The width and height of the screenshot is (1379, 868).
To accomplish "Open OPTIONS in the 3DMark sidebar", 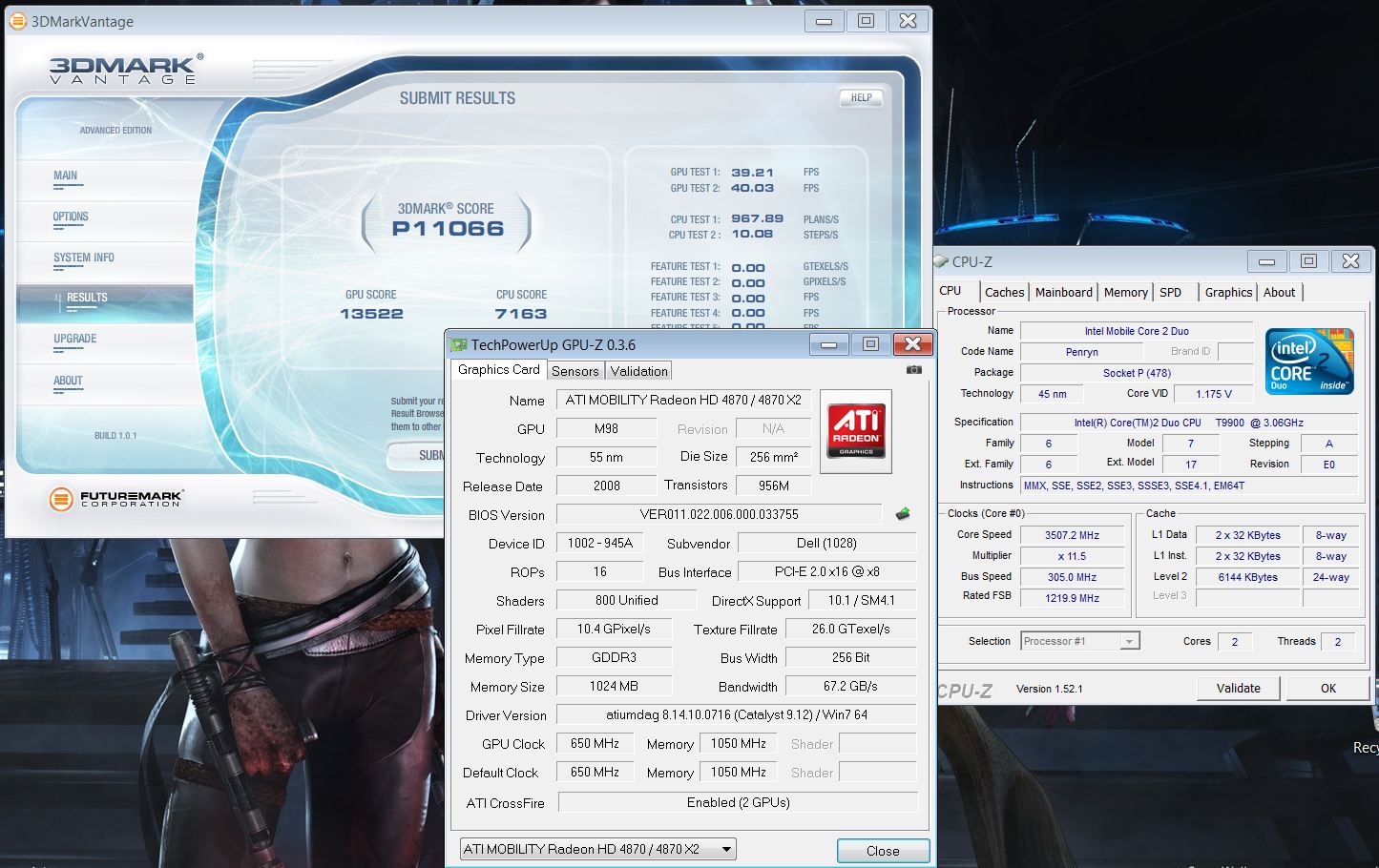I will point(71,217).
